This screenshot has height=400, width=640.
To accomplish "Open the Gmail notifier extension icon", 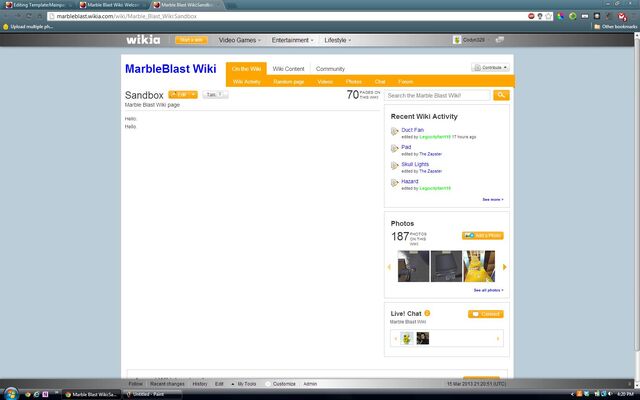I will (x=622, y=16).
